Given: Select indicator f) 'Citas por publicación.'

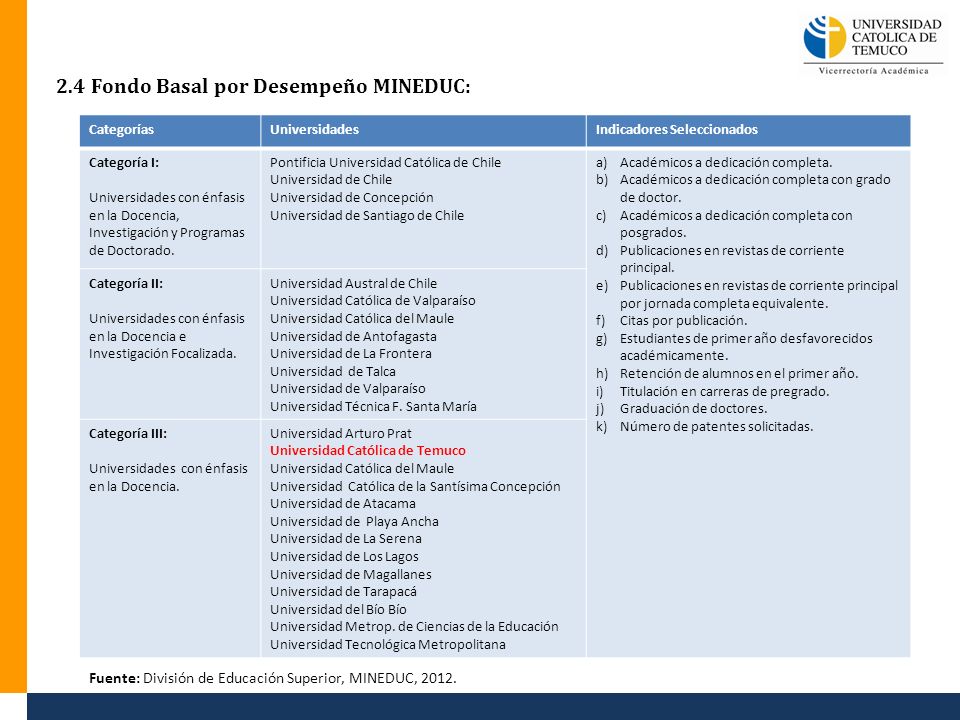Looking at the screenshot, I should pyautogui.click(x=671, y=320).
